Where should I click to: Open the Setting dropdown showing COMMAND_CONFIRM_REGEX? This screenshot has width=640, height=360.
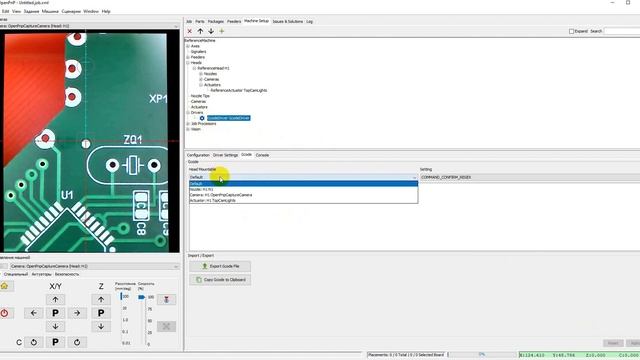click(x=530, y=177)
